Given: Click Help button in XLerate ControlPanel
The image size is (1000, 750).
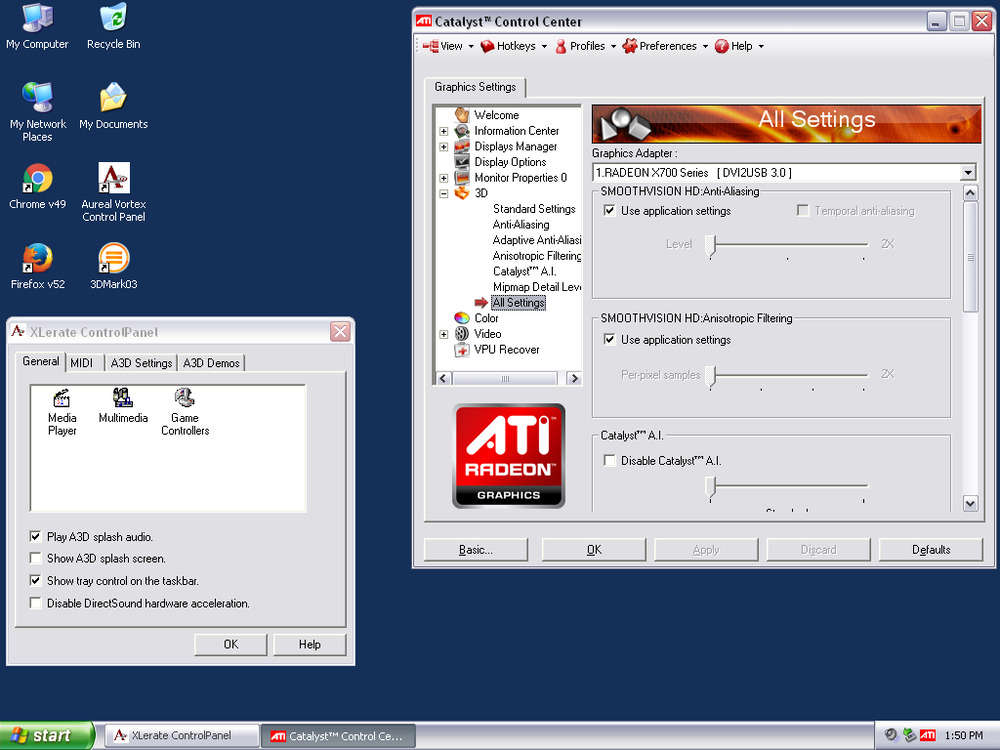Looking at the screenshot, I should click(x=309, y=644).
